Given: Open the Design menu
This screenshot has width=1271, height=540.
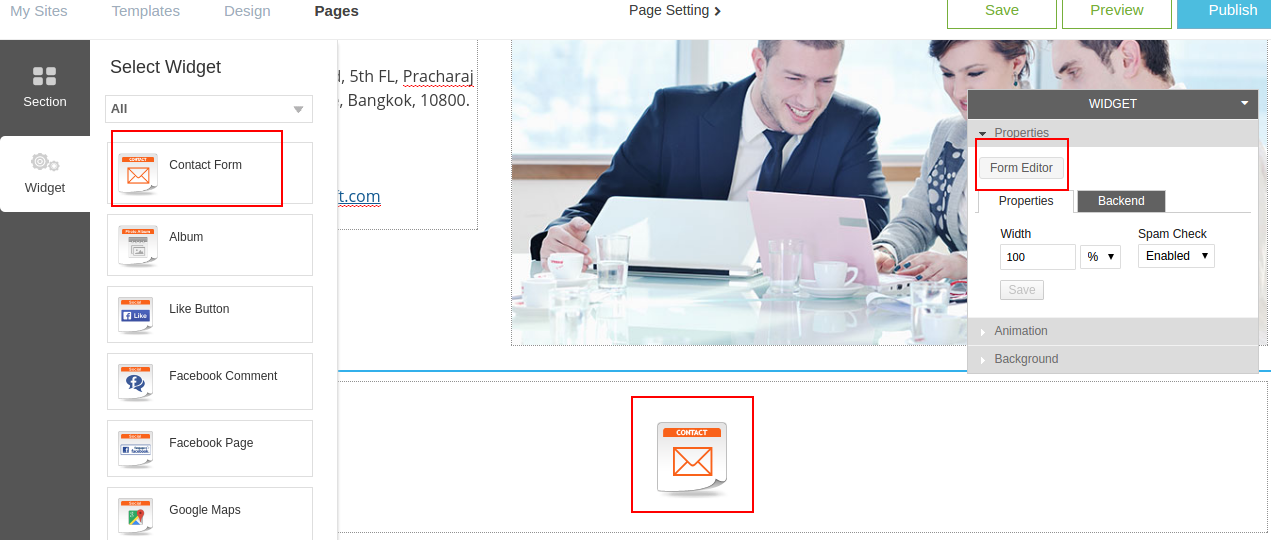Looking at the screenshot, I should click(x=247, y=11).
